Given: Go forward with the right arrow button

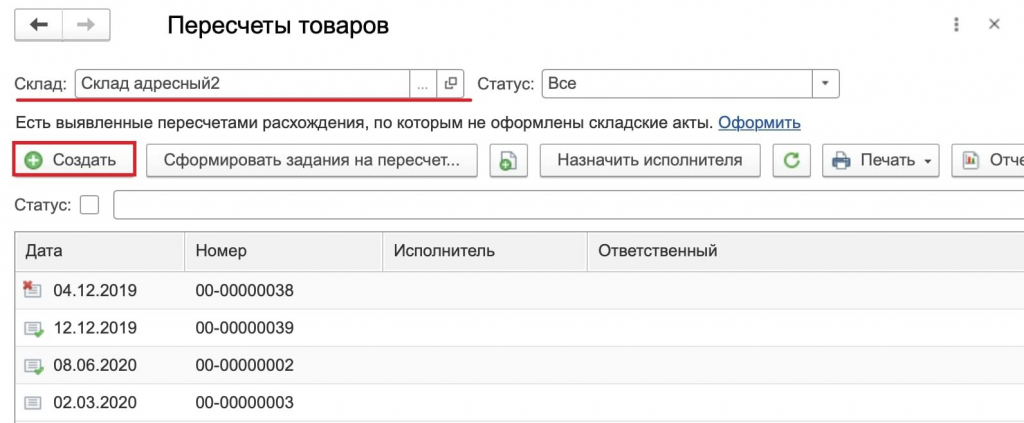Looking at the screenshot, I should coord(86,25).
